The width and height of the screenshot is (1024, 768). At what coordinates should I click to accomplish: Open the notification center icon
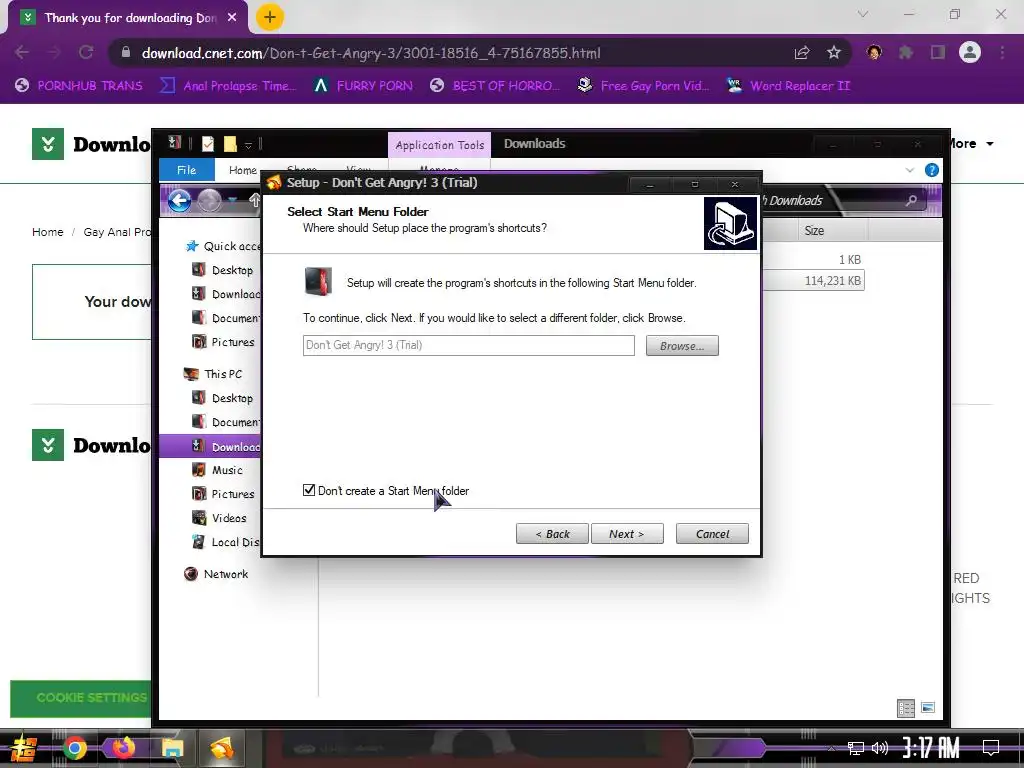991,748
